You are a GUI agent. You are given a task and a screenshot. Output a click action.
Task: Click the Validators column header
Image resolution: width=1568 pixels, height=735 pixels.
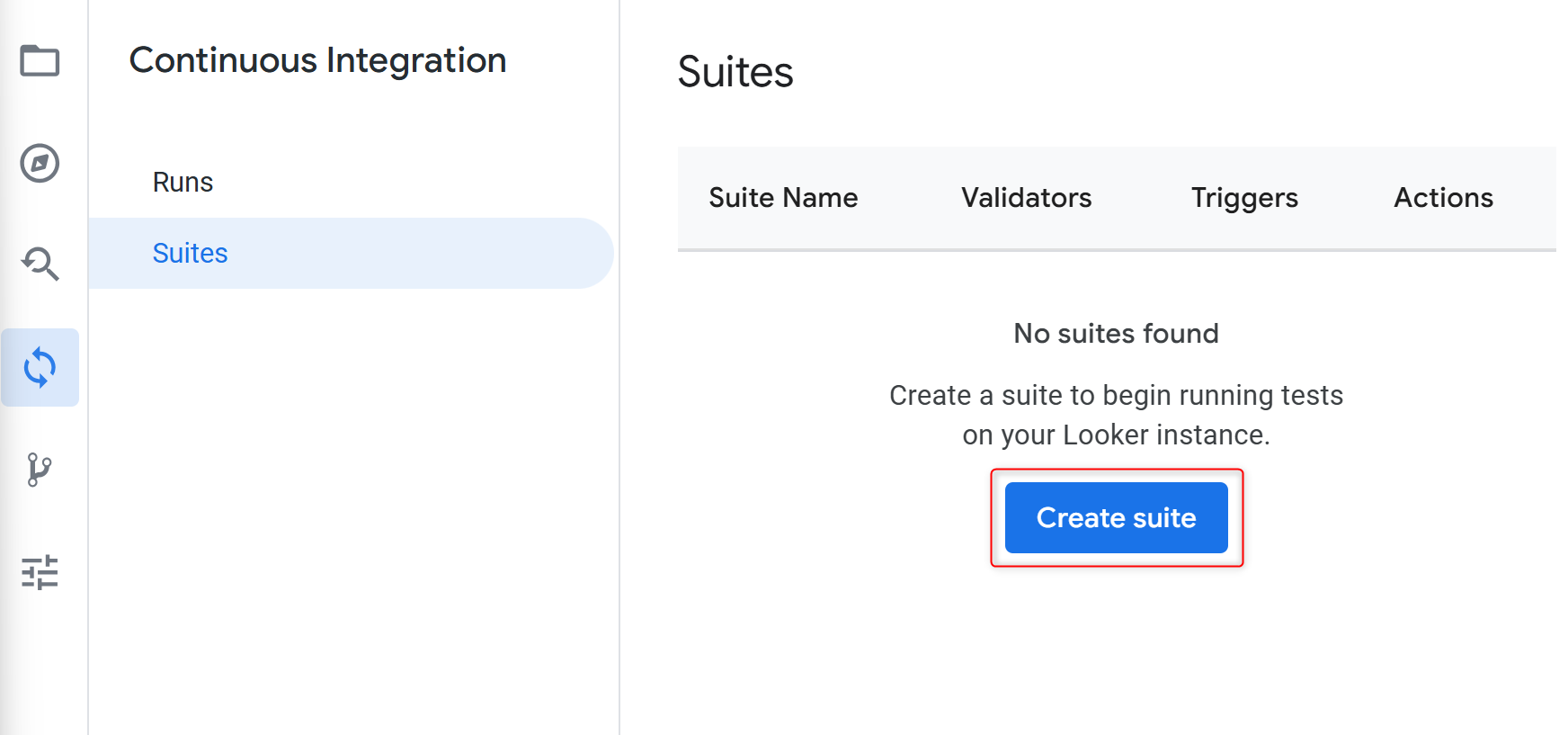click(x=1026, y=198)
